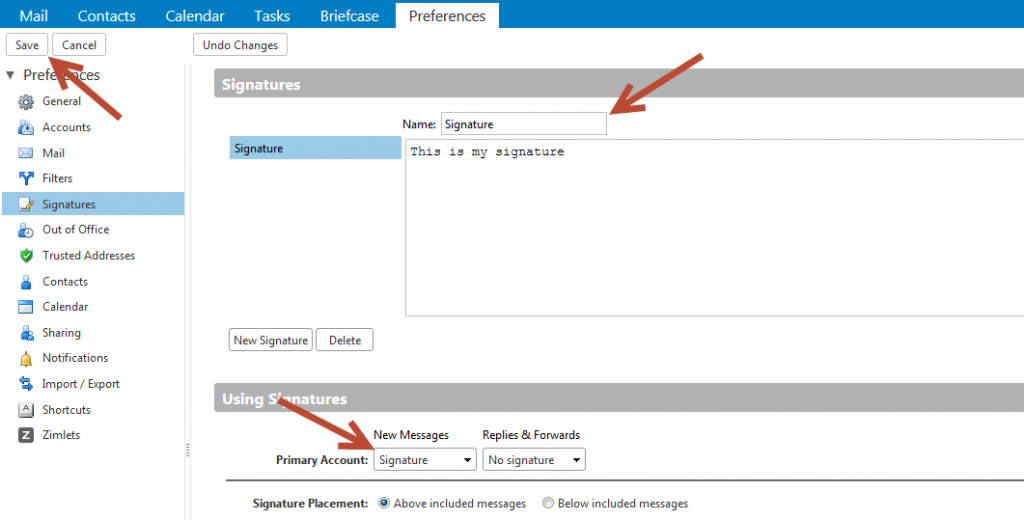The image size is (1024, 520).
Task: Open Out of Office preferences label
Action: pyautogui.click(x=76, y=230)
